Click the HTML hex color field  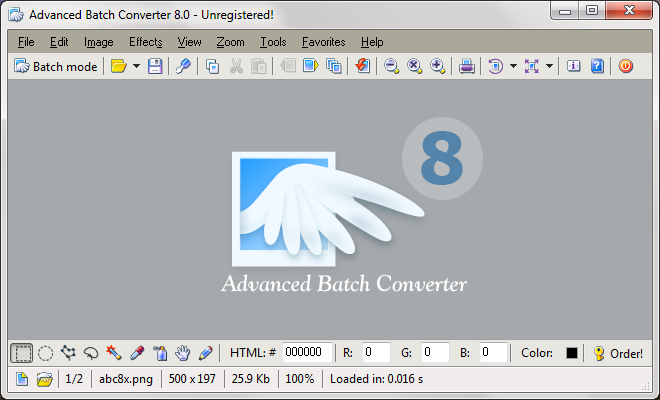307,352
